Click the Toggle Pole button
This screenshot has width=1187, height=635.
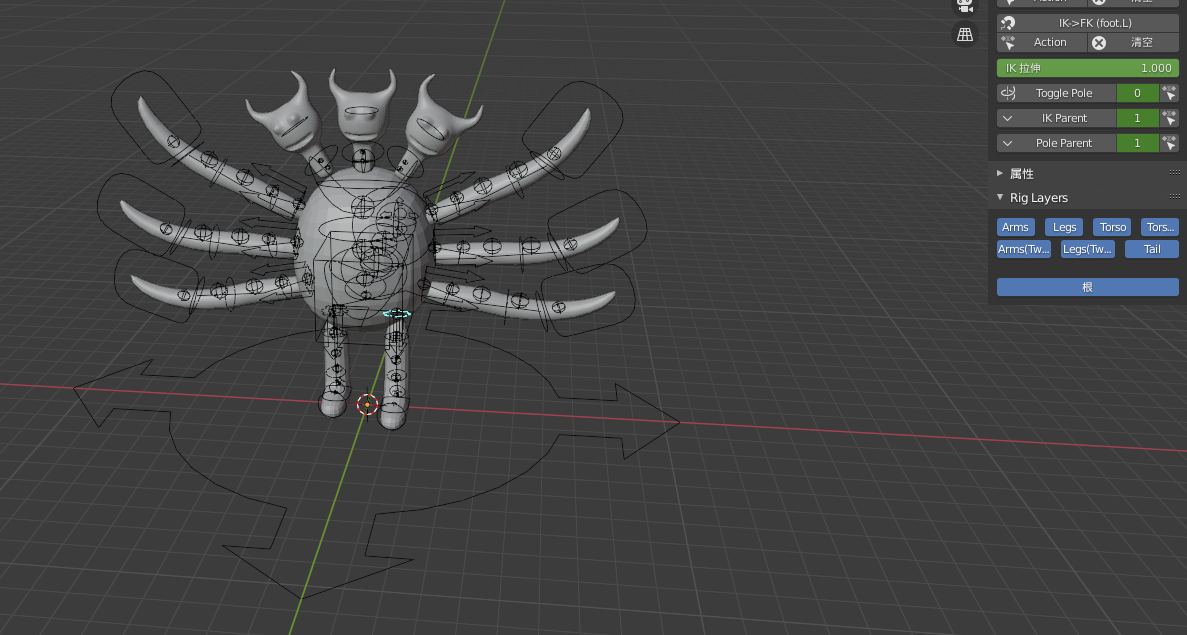coord(1056,93)
